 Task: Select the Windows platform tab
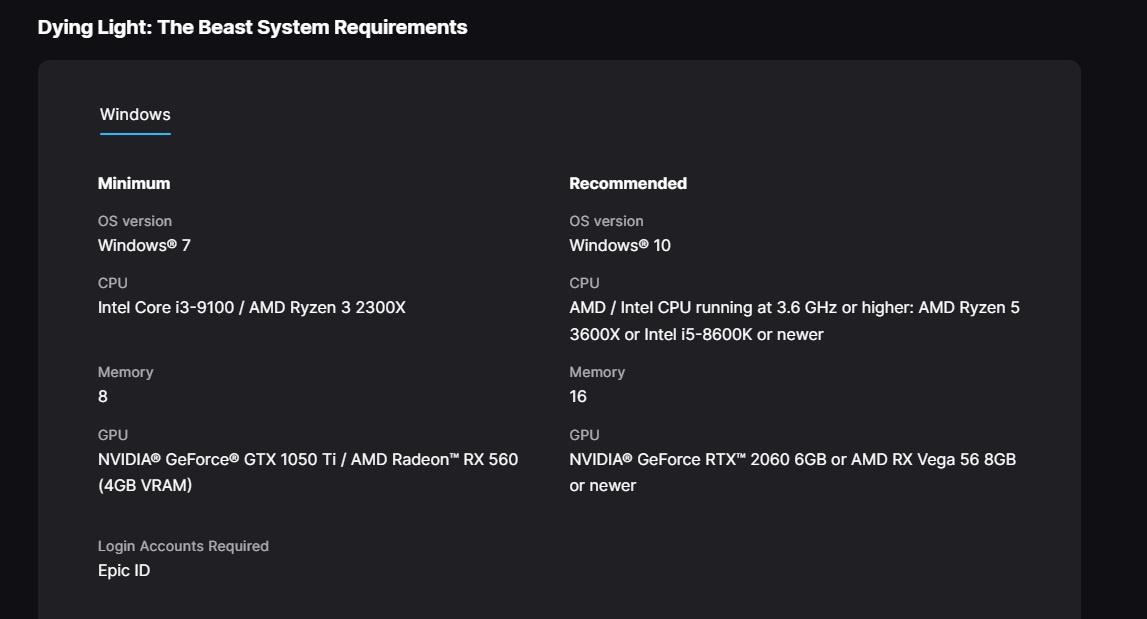click(x=135, y=115)
